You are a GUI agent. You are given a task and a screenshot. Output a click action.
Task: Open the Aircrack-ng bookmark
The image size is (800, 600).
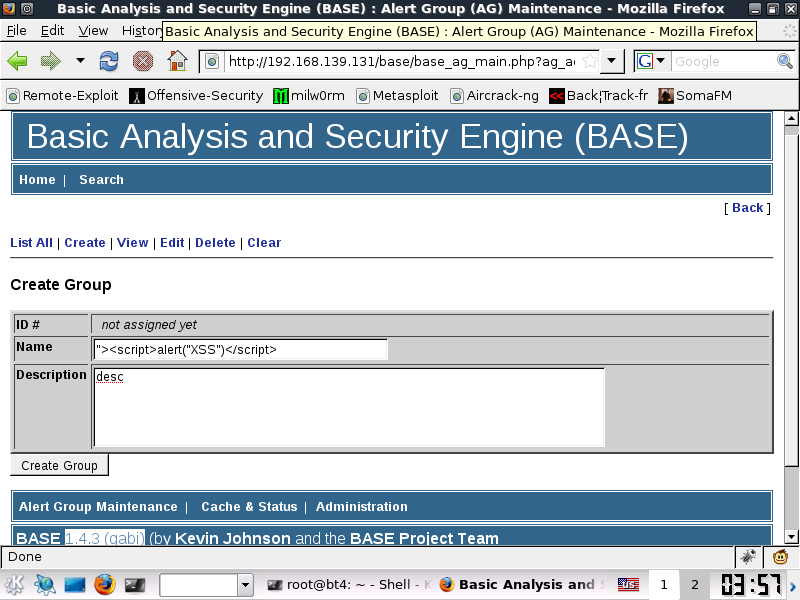[494, 95]
